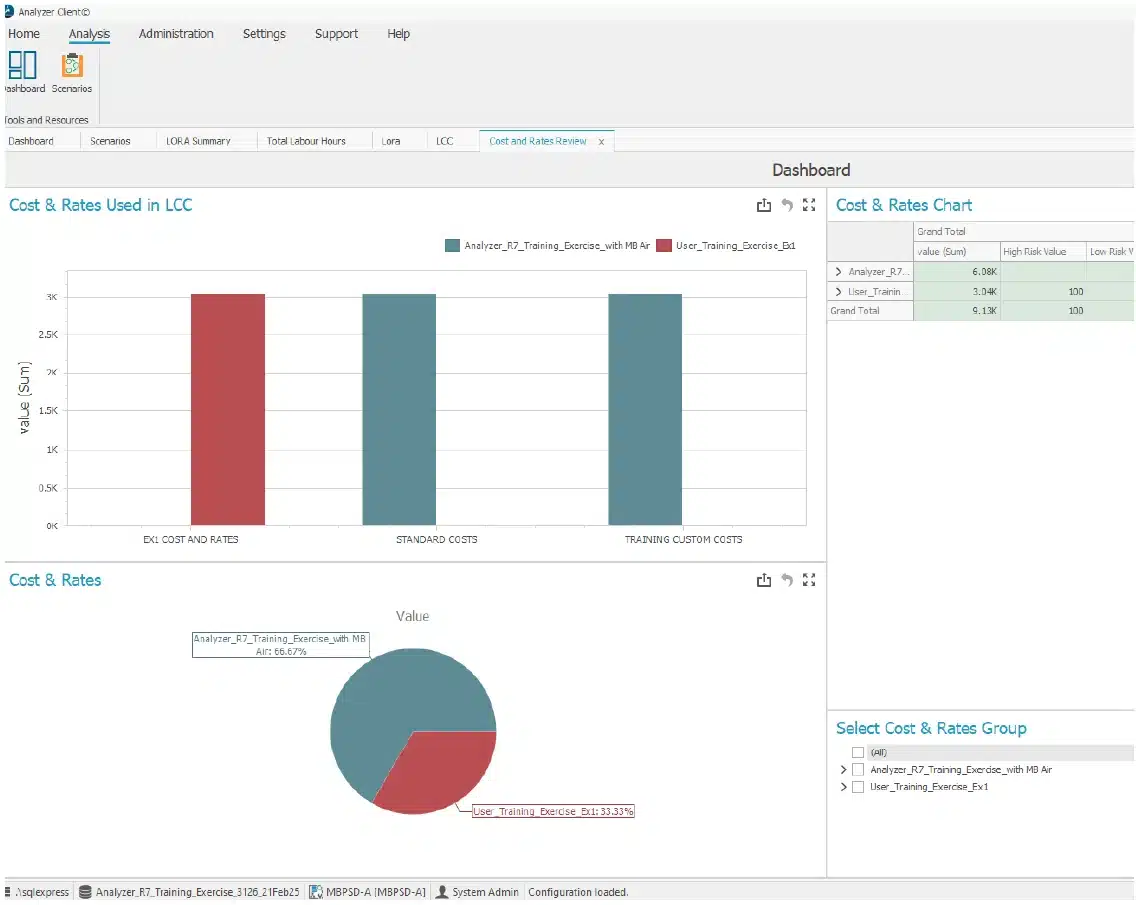Open the Administration menu
This screenshot has width=1136, height=905.
pyautogui.click(x=176, y=34)
